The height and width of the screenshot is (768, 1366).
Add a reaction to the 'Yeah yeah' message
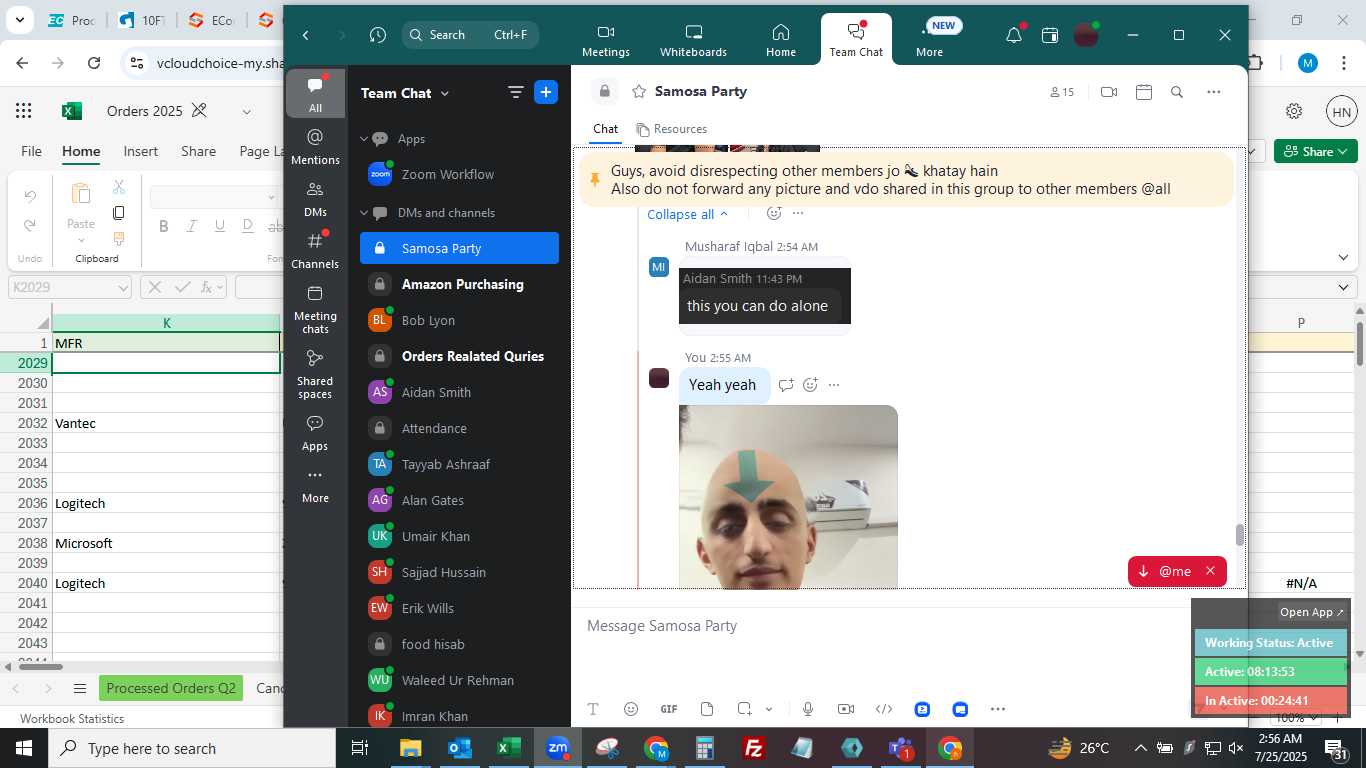pos(811,385)
